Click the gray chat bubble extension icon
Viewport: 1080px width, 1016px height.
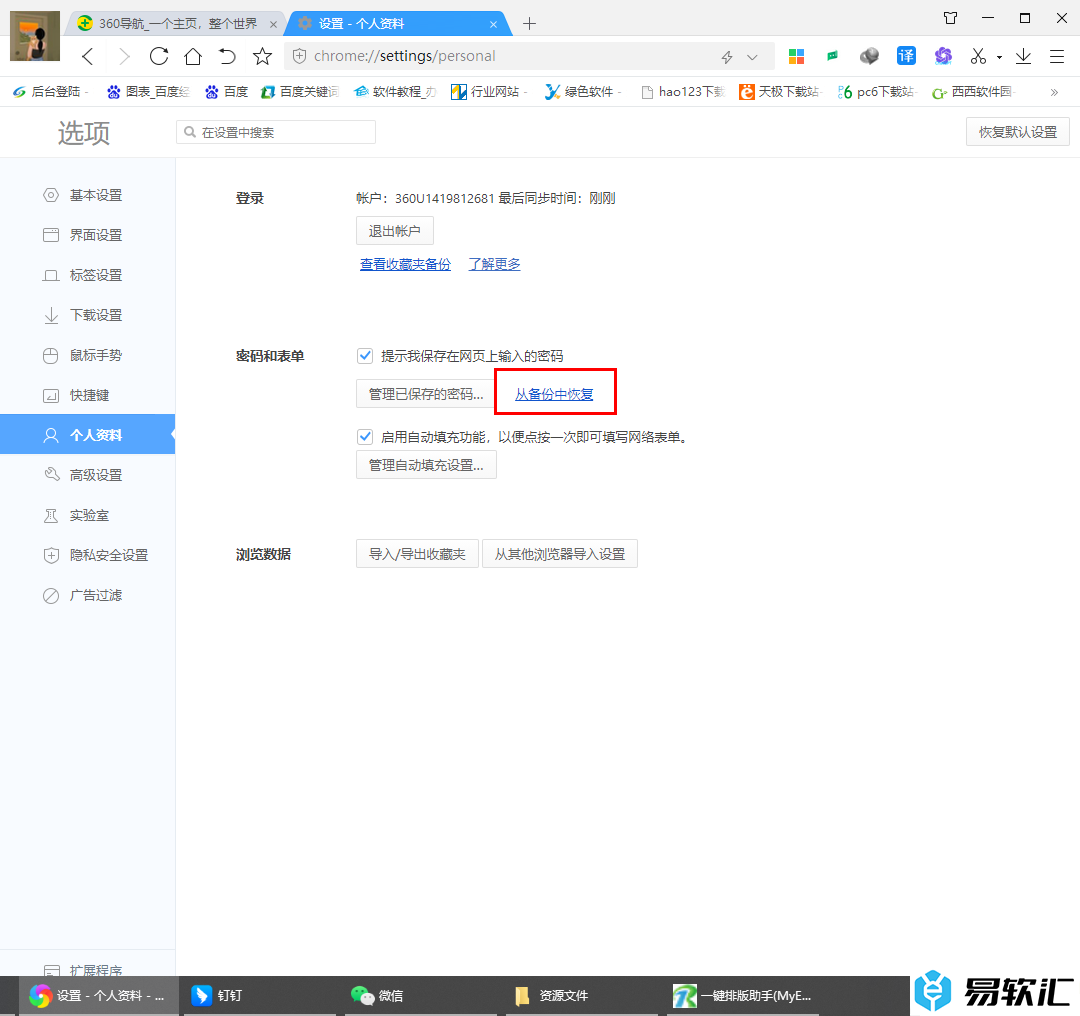[x=869, y=56]
